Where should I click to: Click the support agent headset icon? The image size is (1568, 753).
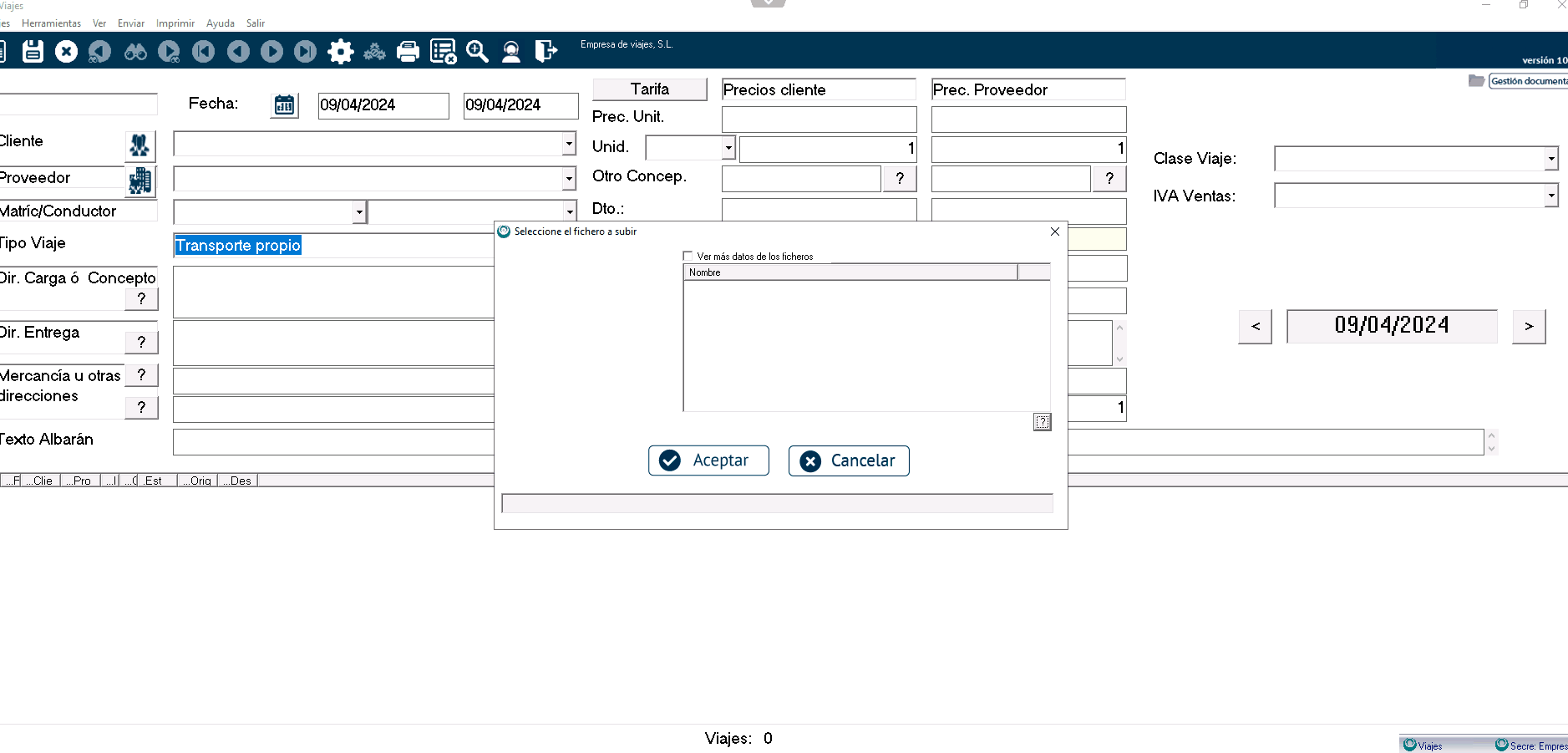(511, 52)
